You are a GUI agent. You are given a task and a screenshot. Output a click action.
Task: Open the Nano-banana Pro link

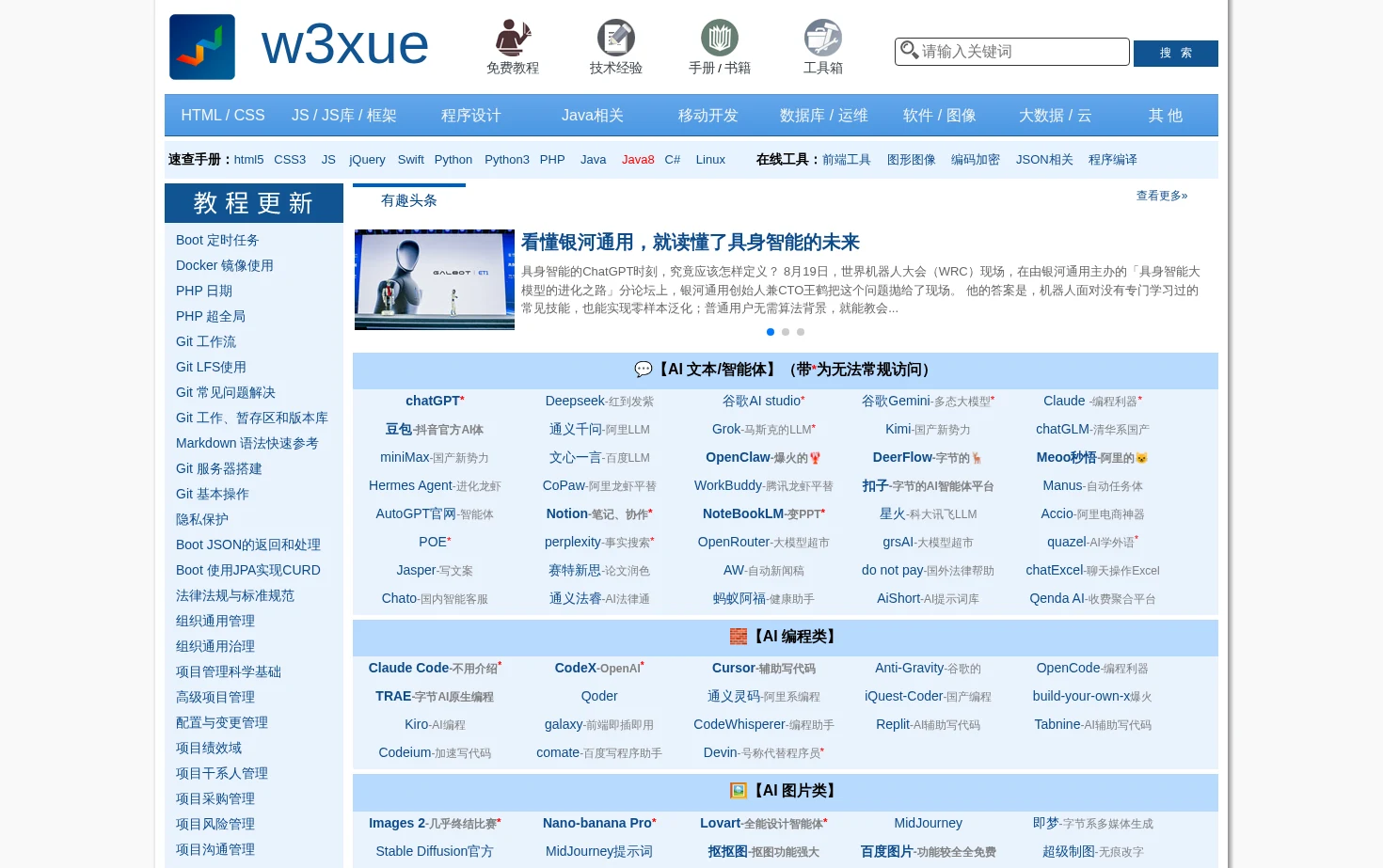[599, 823]
